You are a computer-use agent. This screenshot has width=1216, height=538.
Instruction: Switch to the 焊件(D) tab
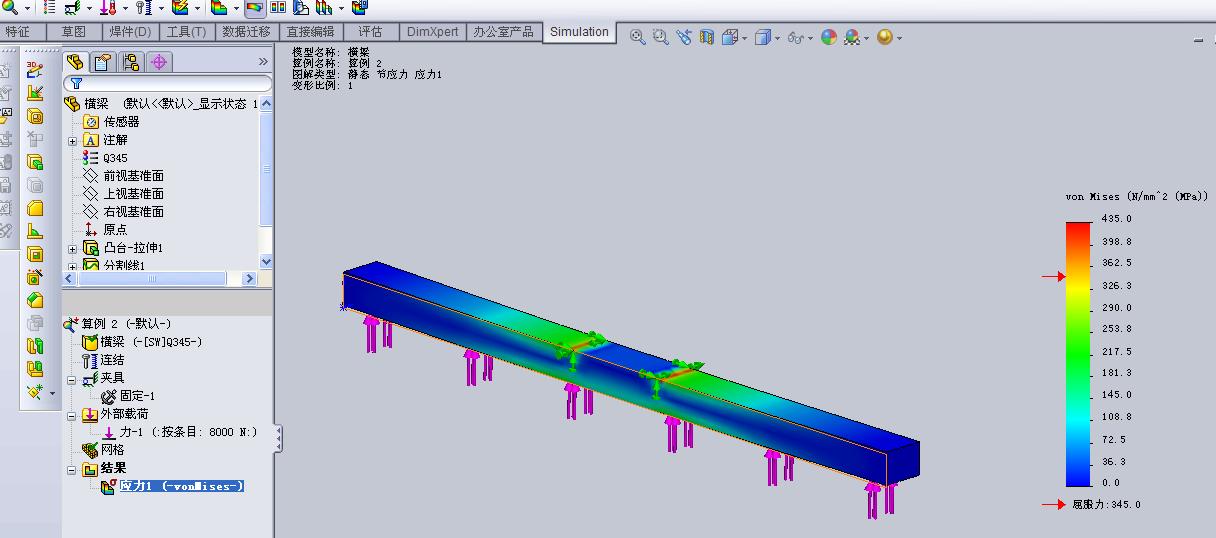point(131,32)
